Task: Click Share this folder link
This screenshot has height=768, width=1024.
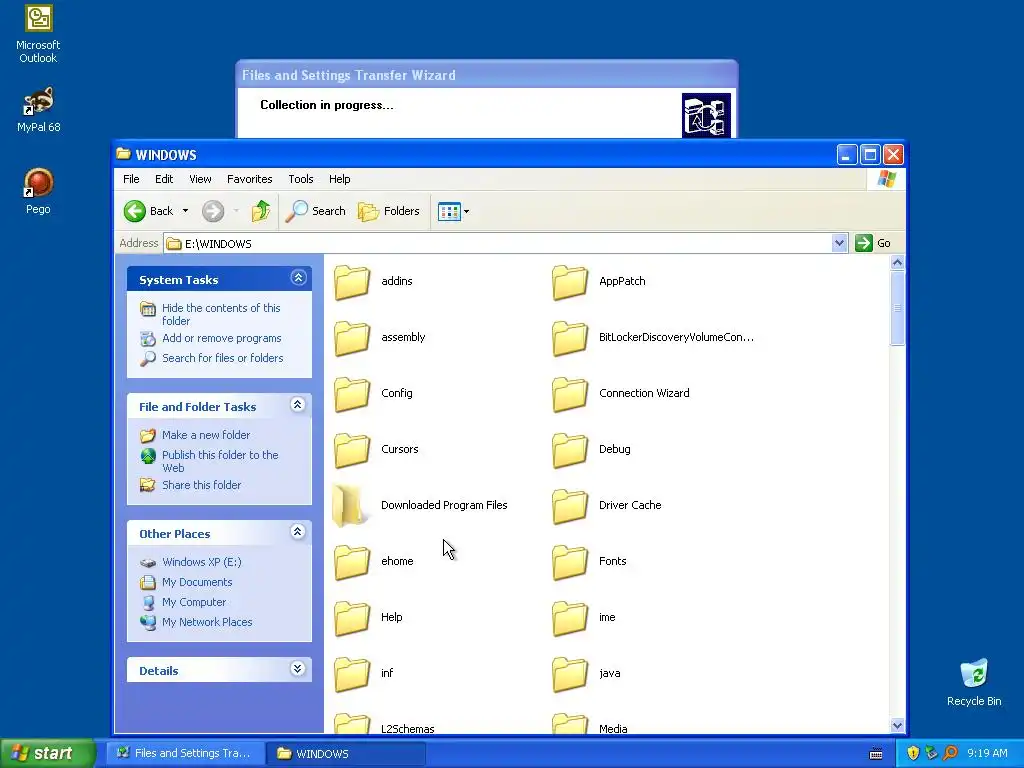Action: click(201, 485)
